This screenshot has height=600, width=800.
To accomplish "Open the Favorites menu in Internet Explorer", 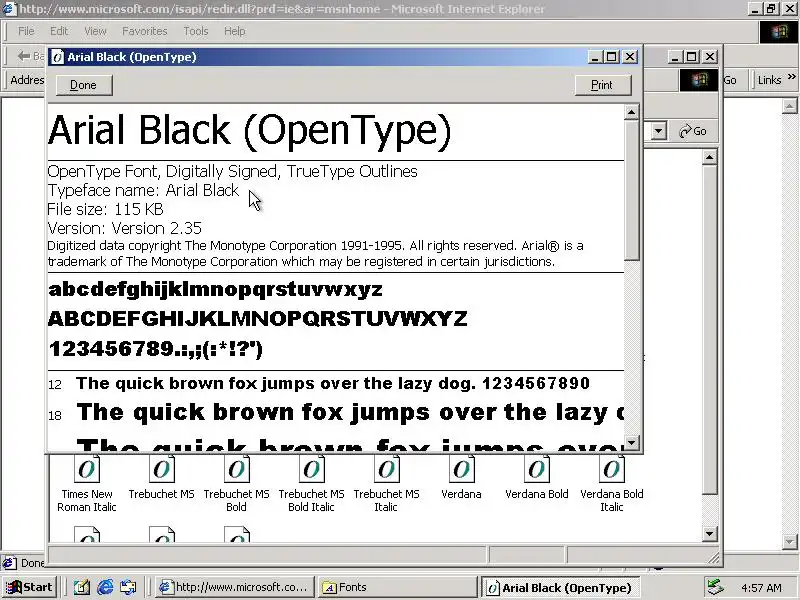I will (x=144, y=31).
